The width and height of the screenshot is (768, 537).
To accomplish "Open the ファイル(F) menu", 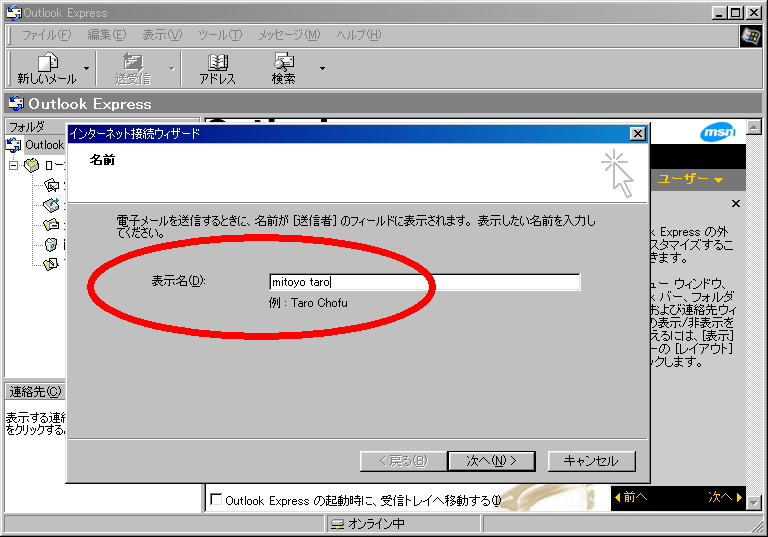I will click(x=47, y=35).
